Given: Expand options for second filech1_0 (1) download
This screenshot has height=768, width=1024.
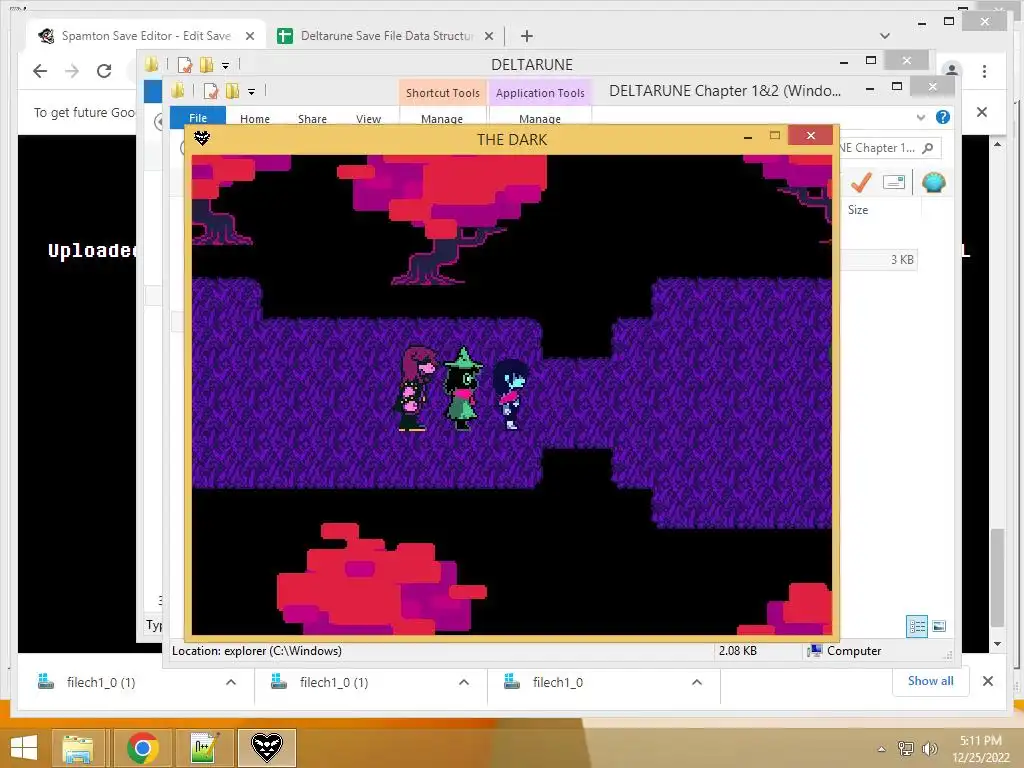Looking at the screenshot, I should [464, 682].
